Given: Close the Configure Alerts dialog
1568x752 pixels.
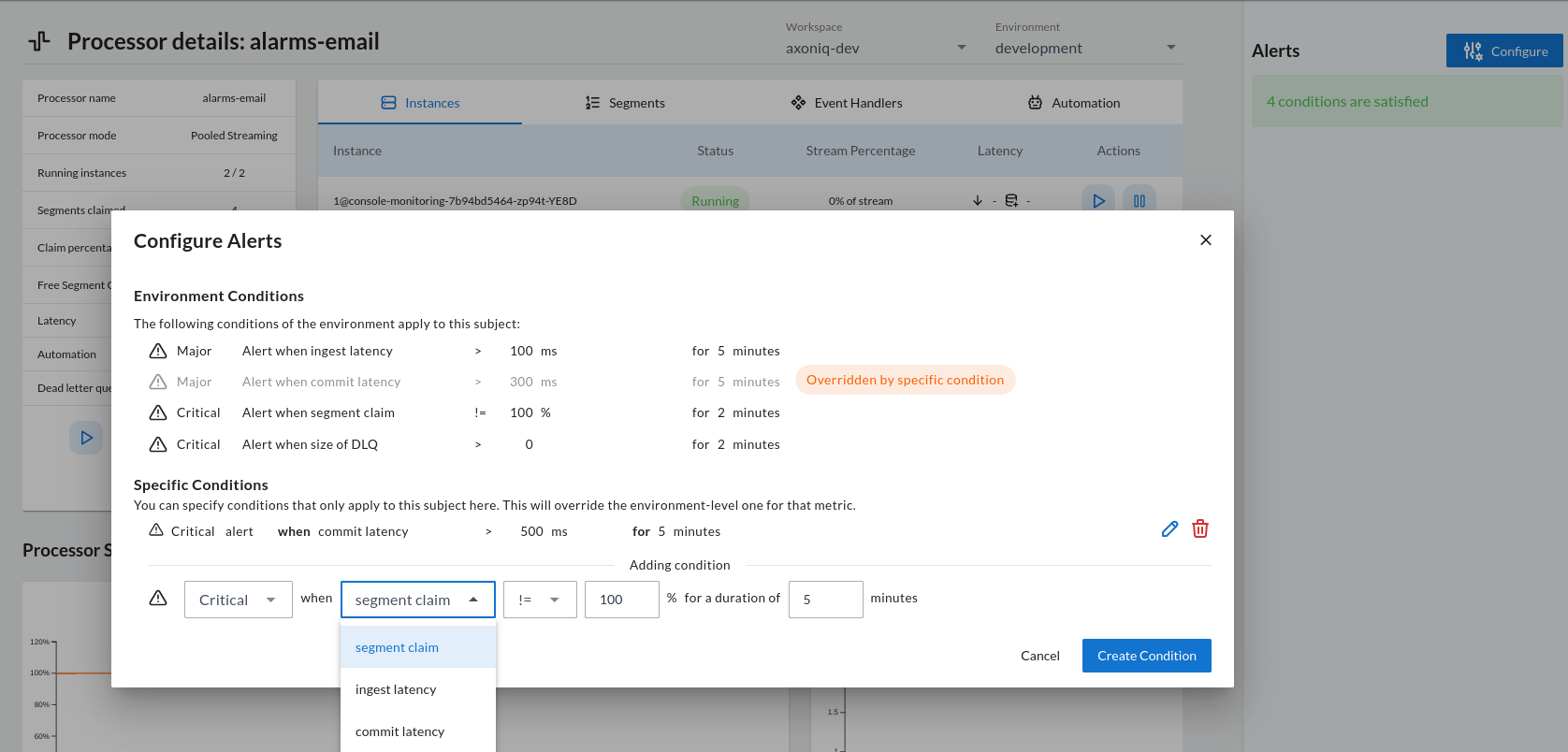Looking at the screenshot, I should 1206,240.
